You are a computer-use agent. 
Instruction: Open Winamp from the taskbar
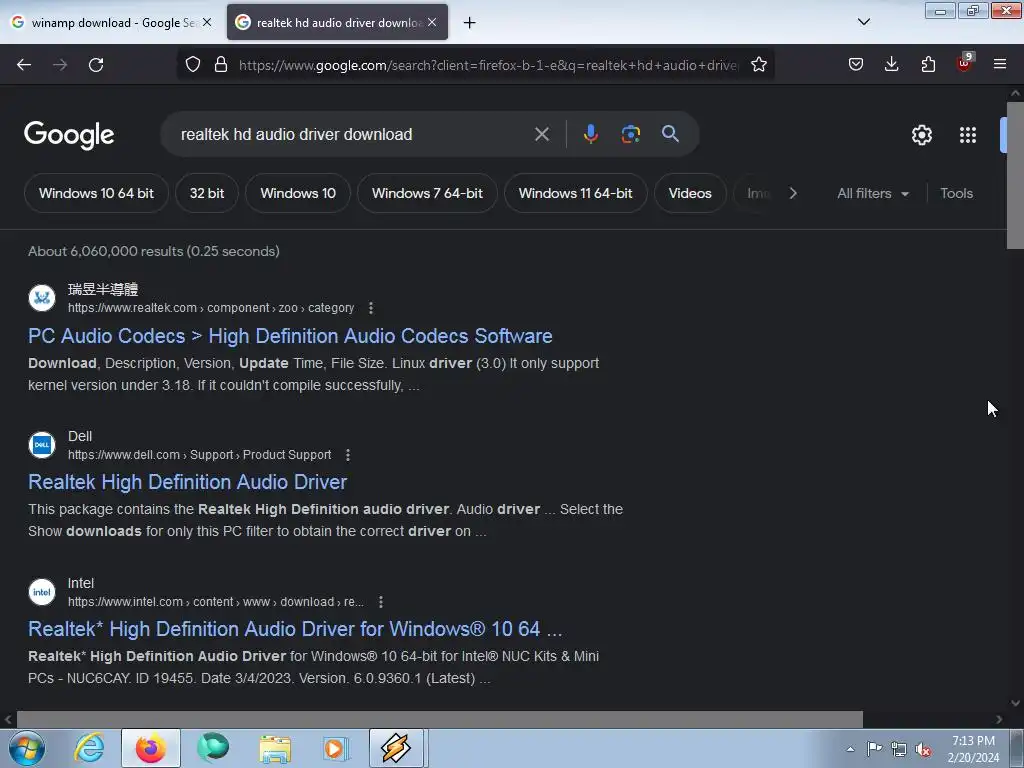[396, 748]
